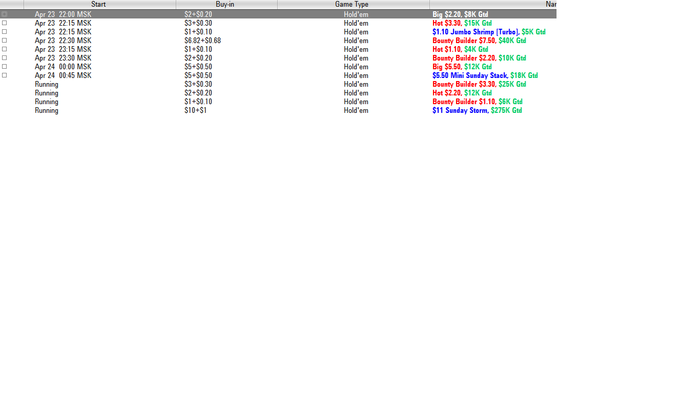
Task: Tick the checkbox for Jumbo Shrimp row
Action: 4,32
